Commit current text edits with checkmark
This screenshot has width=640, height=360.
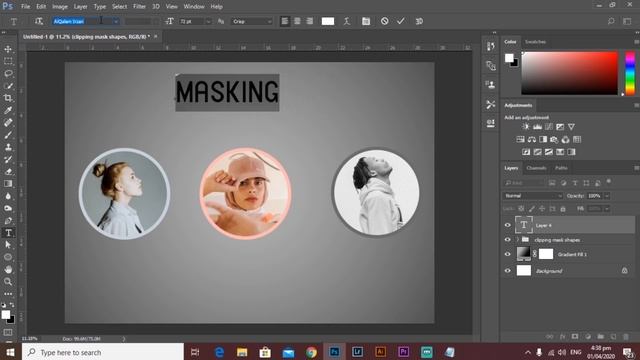(401, 21)
